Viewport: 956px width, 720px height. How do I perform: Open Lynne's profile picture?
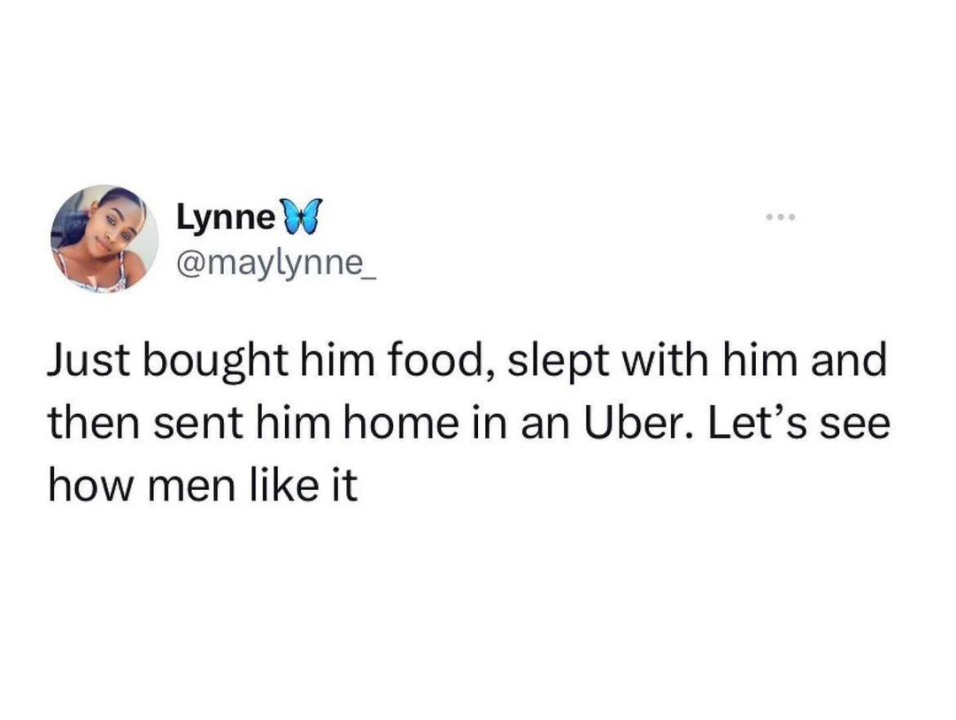coord(105,238)
